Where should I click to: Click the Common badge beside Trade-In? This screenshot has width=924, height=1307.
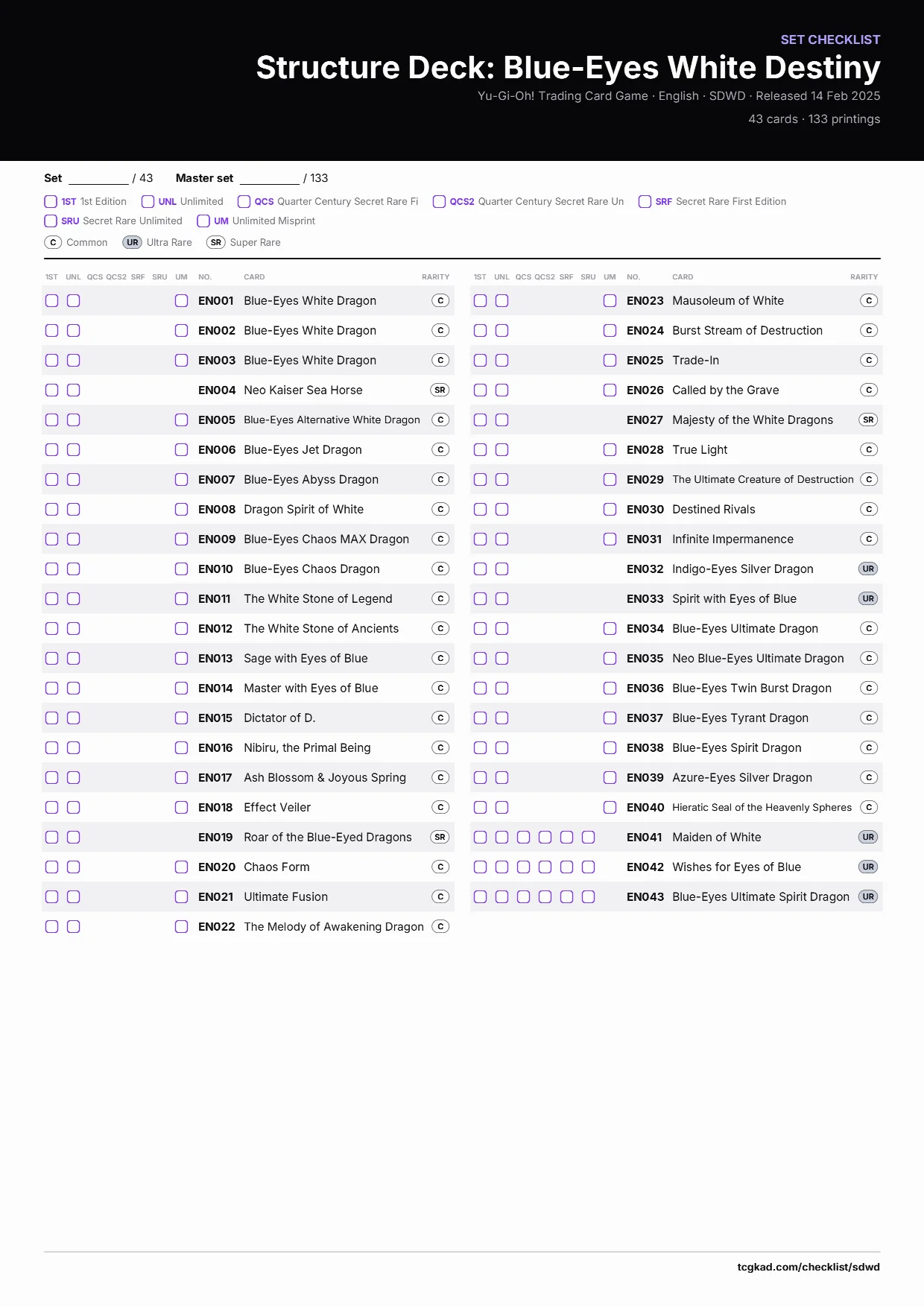tap(869, 360)
